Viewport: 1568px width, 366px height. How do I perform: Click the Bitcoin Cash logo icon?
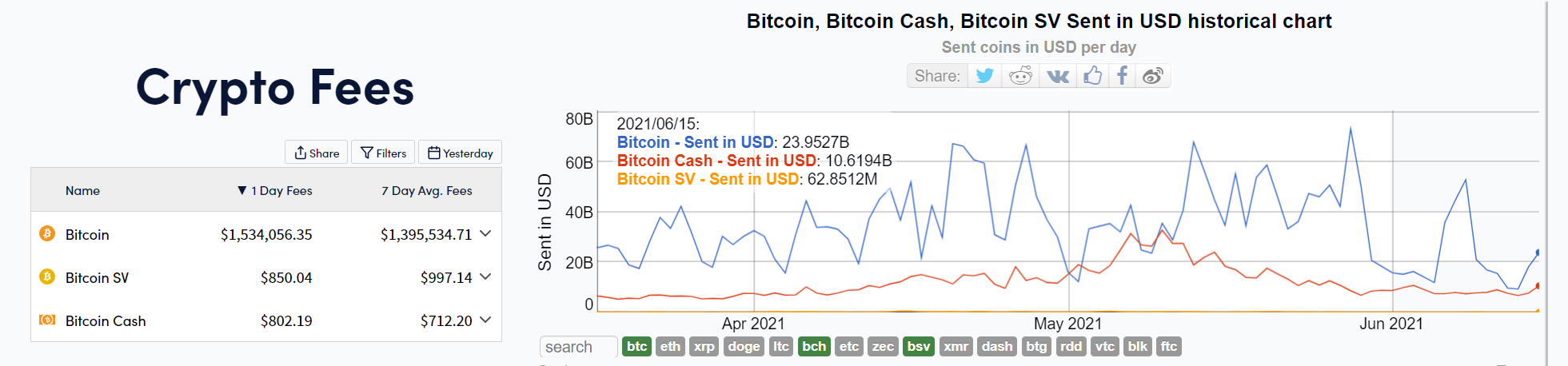click(x=47, y=320)
